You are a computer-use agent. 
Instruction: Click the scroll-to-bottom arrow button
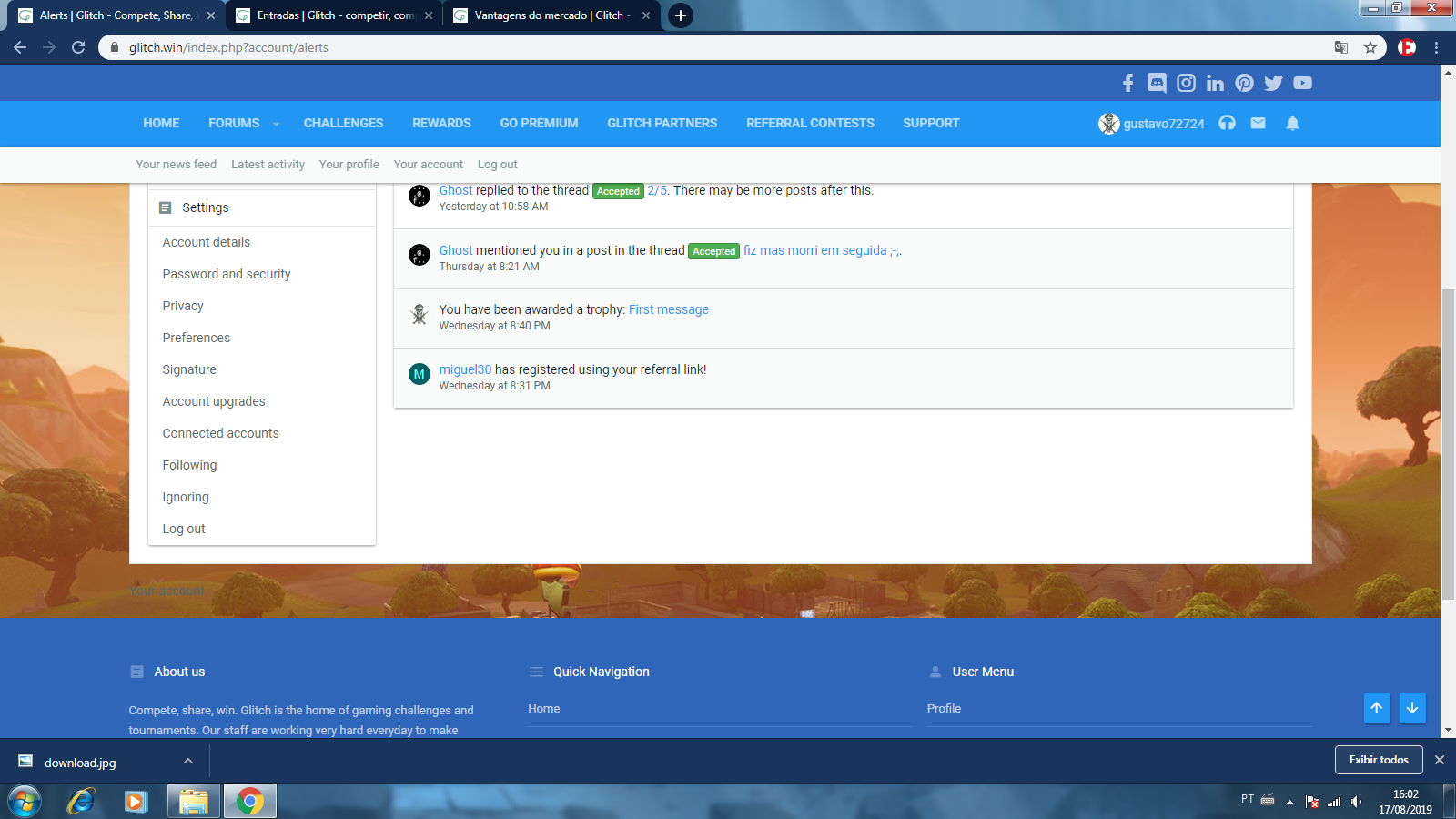pos(1412,708)
